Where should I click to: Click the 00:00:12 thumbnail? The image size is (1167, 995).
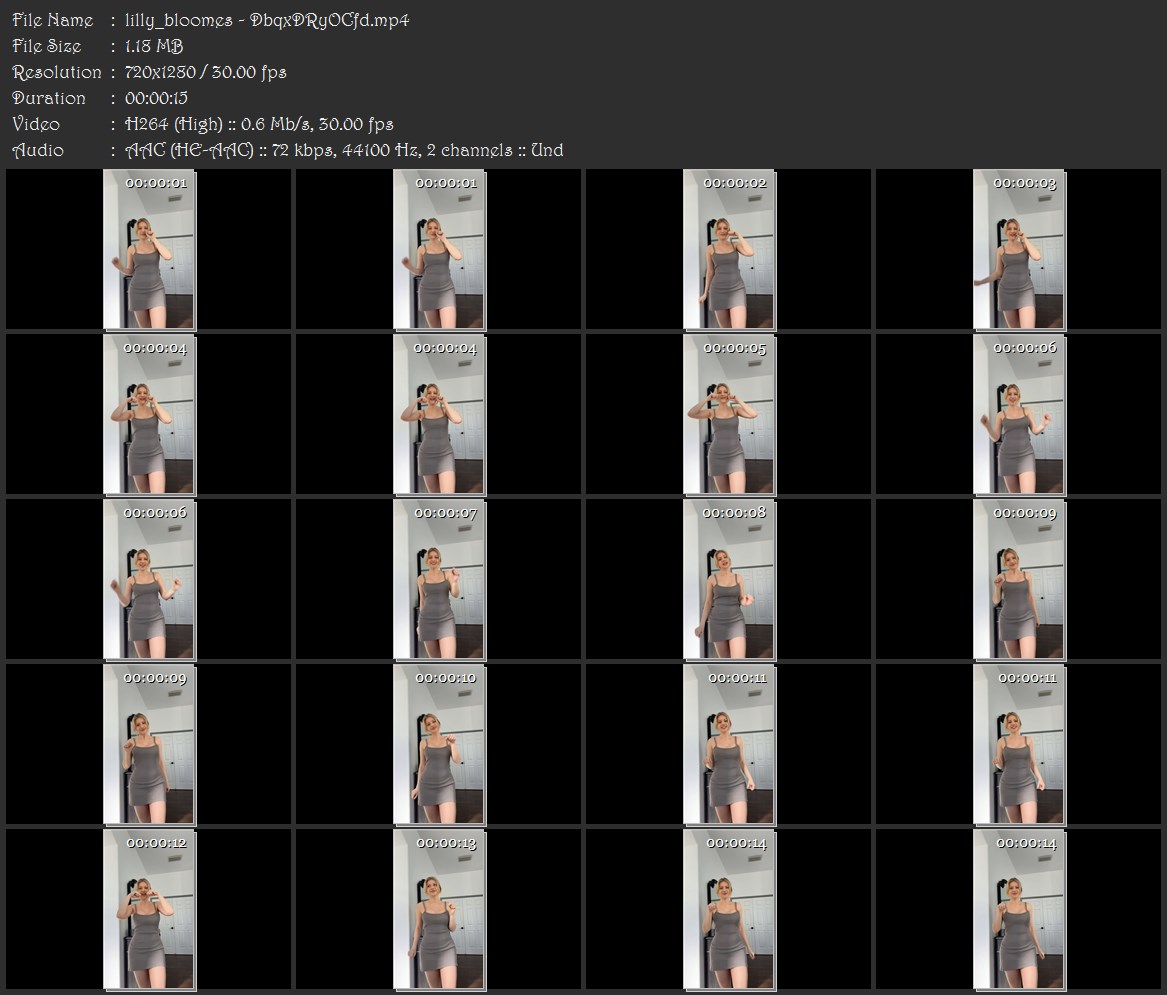click(149, 910)
